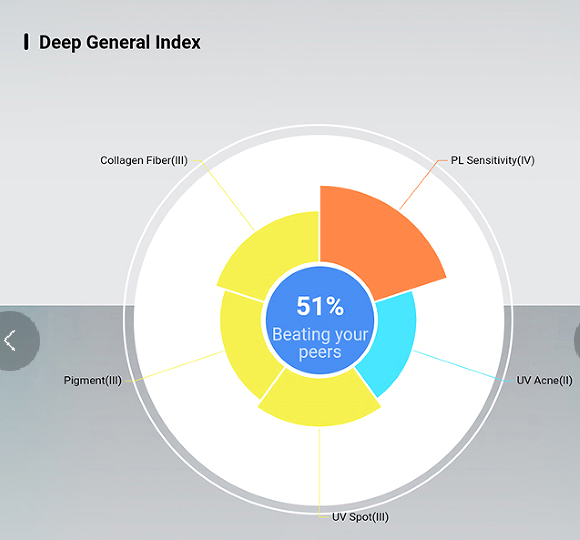
Task: Click the black bar beside Deep General Index
Action: [x=26, y=42]
